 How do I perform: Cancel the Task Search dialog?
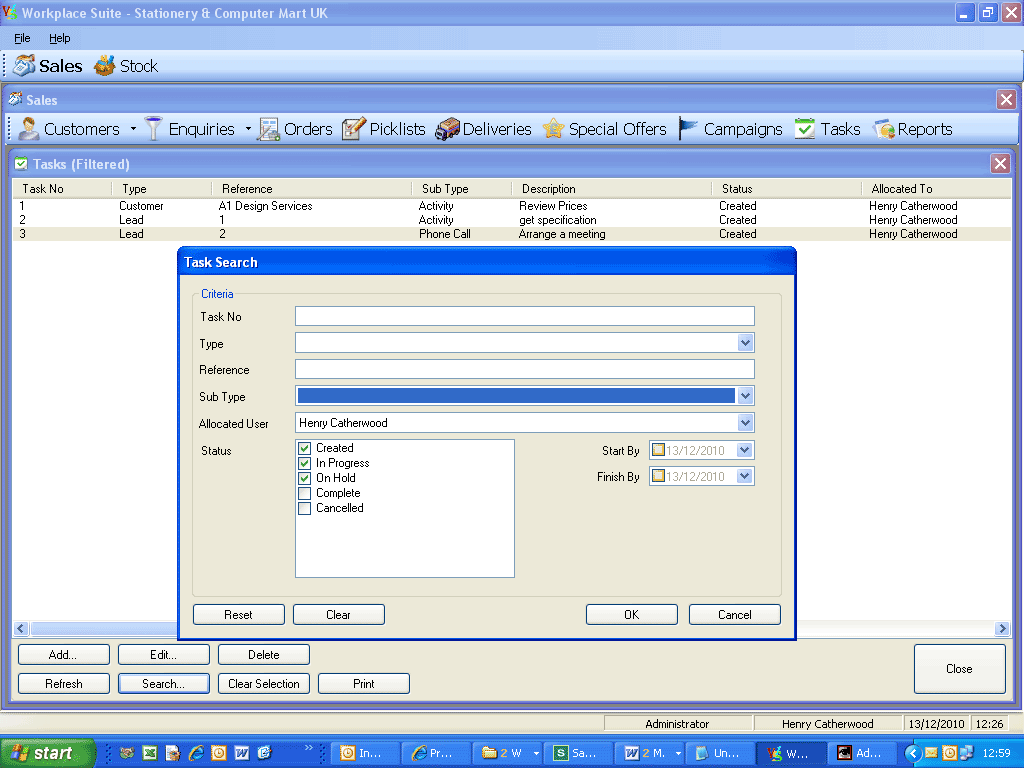tap(735, 615)
